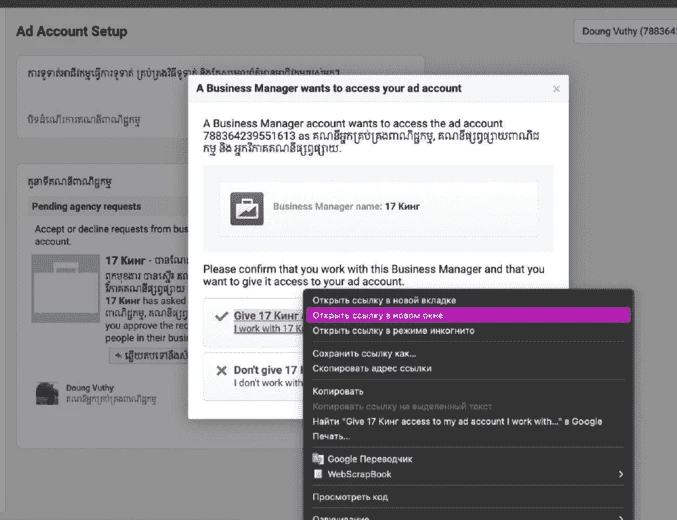Click the checkmark icon beside Give 17 Кинг
677x520 pixels.
click(221, 317)
